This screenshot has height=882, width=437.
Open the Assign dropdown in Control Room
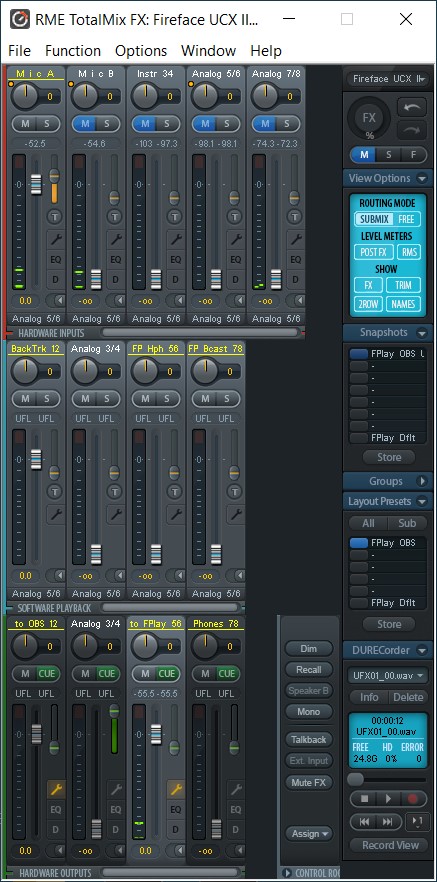click(309, 834)
